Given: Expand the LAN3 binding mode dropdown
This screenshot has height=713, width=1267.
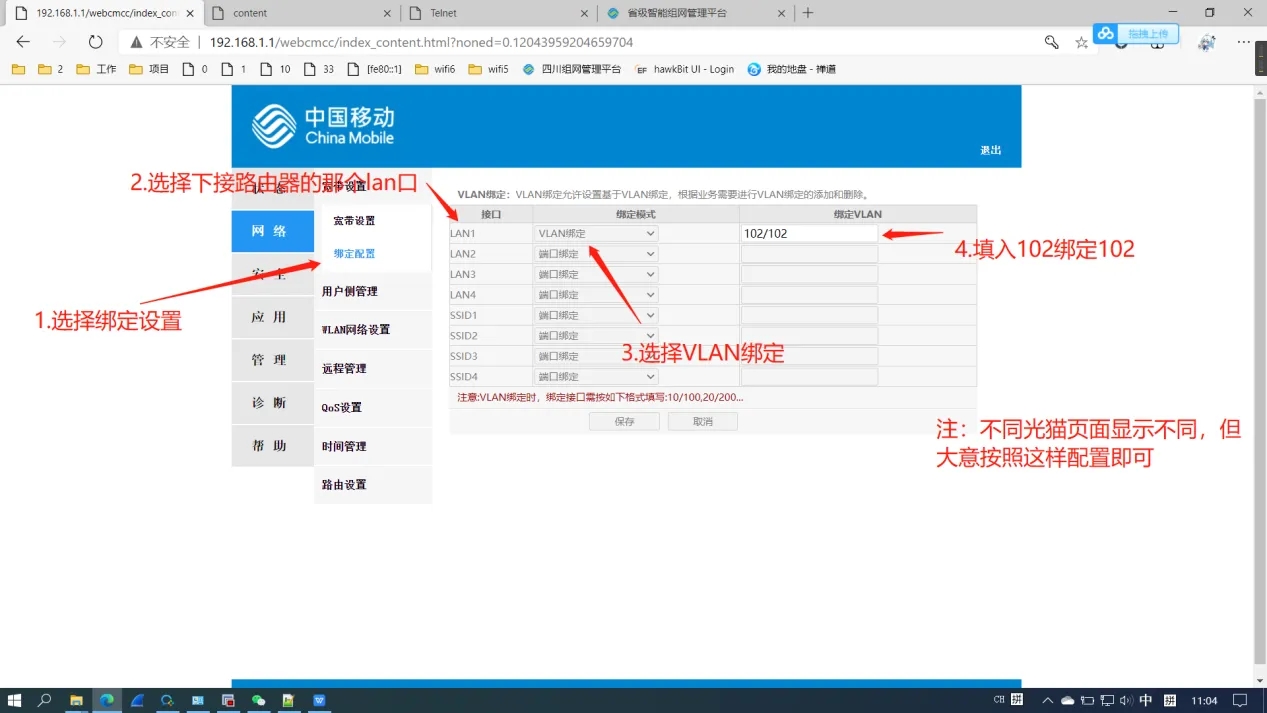Looking at the screenshot, I should [x=597, y=274].
